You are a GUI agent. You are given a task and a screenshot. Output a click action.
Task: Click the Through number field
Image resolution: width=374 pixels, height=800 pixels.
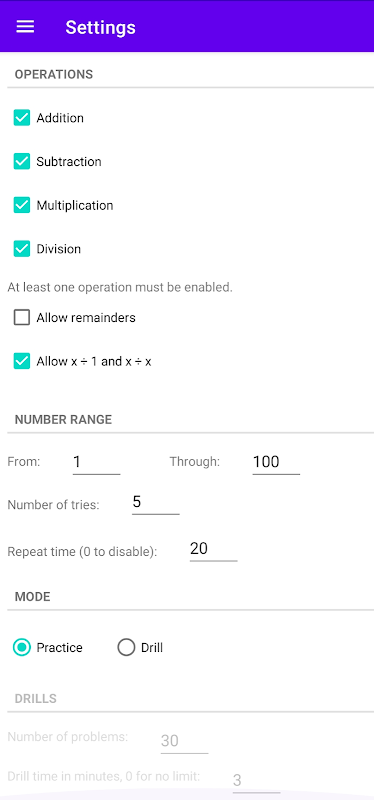tap(276, 463)
